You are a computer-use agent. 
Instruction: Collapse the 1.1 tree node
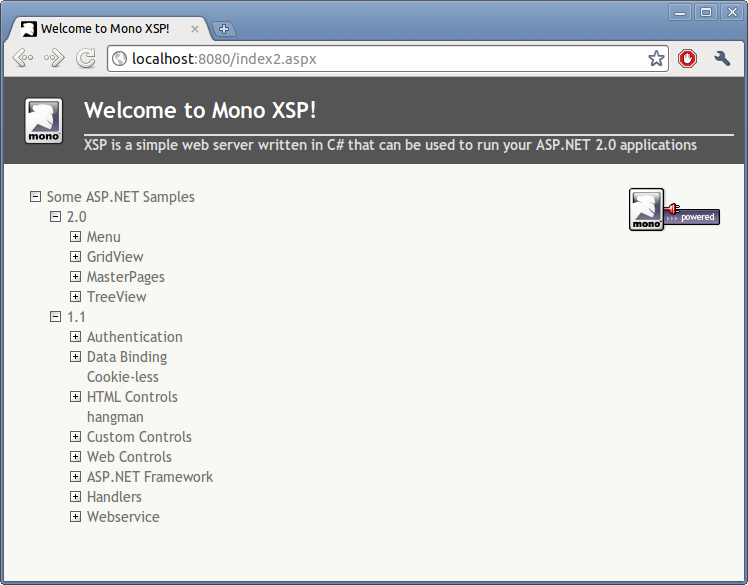point(55,317)
